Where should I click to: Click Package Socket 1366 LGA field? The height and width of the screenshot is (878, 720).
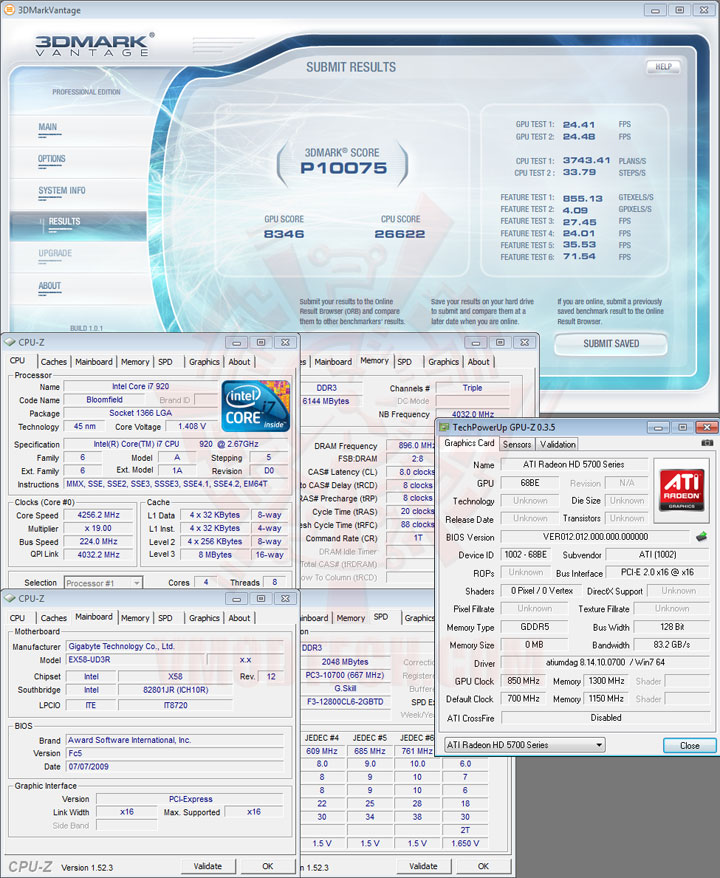[x=141, y=413]
